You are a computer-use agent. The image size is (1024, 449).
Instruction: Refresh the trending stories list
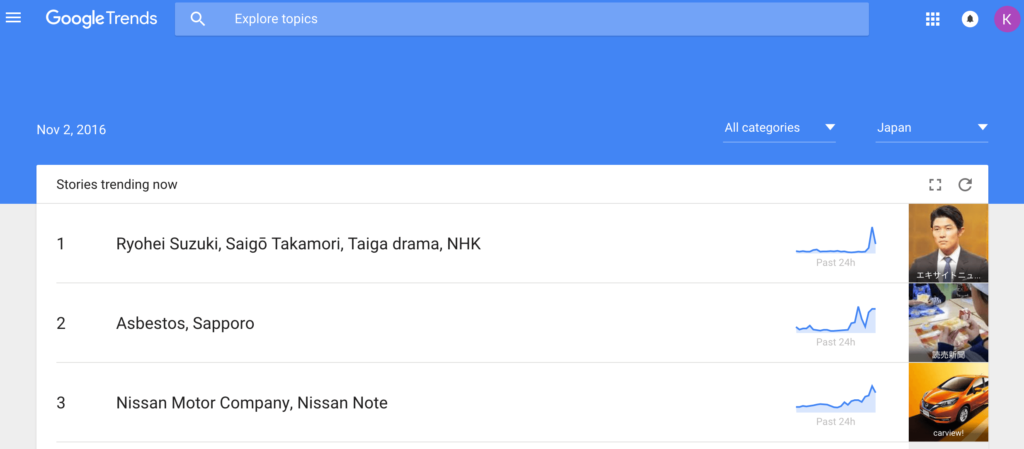[965, 184]
